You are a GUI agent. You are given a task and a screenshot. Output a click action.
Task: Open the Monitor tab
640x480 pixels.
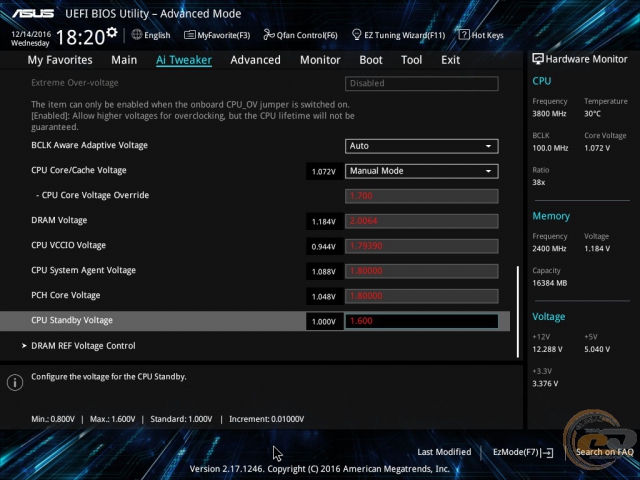[320, 60]
